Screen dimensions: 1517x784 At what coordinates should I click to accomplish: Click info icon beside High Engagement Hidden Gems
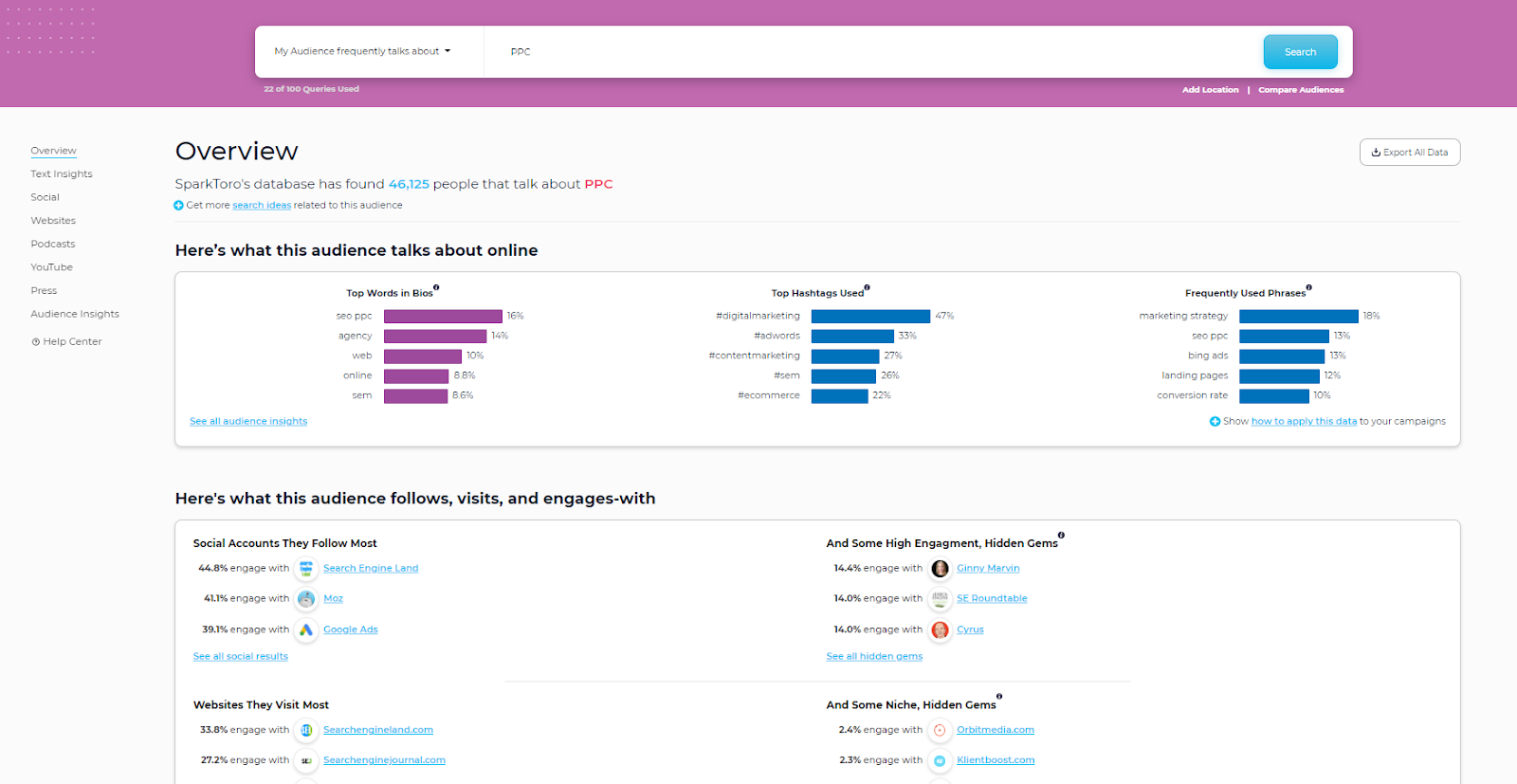1061,536
